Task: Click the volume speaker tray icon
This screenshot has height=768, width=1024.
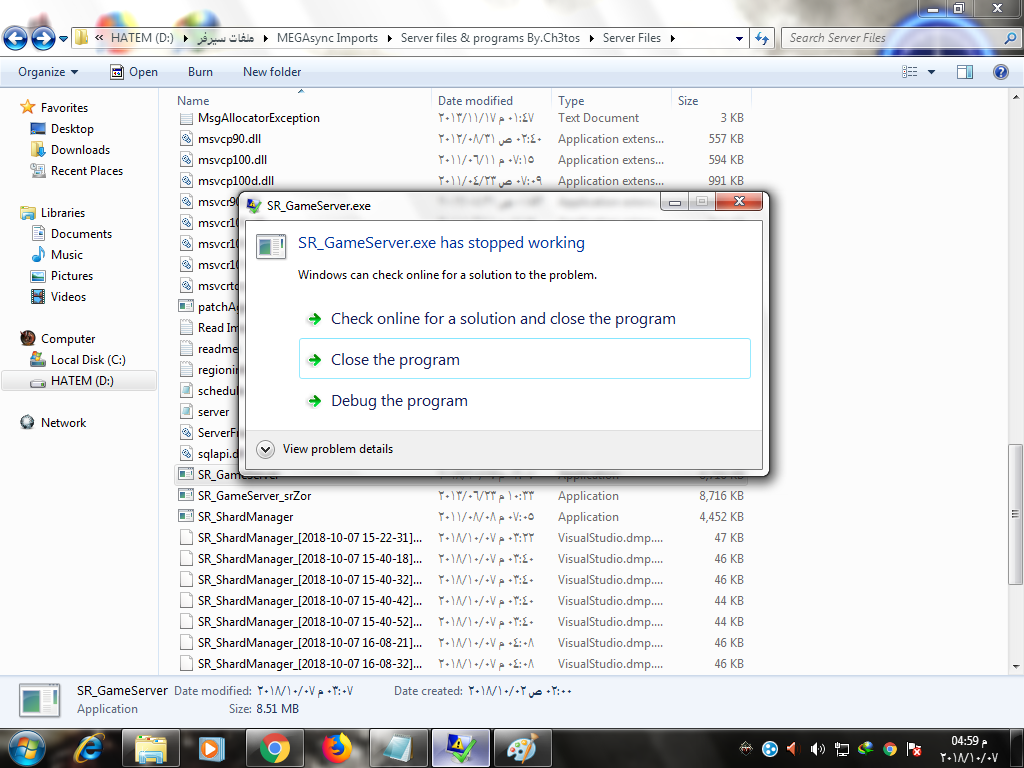Action: tap(817, 749)
